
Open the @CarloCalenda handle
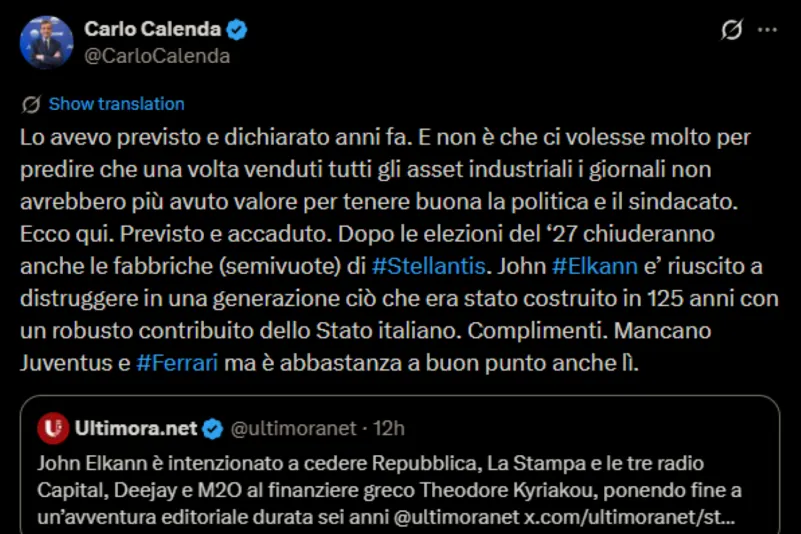click(x=157, y=56)
